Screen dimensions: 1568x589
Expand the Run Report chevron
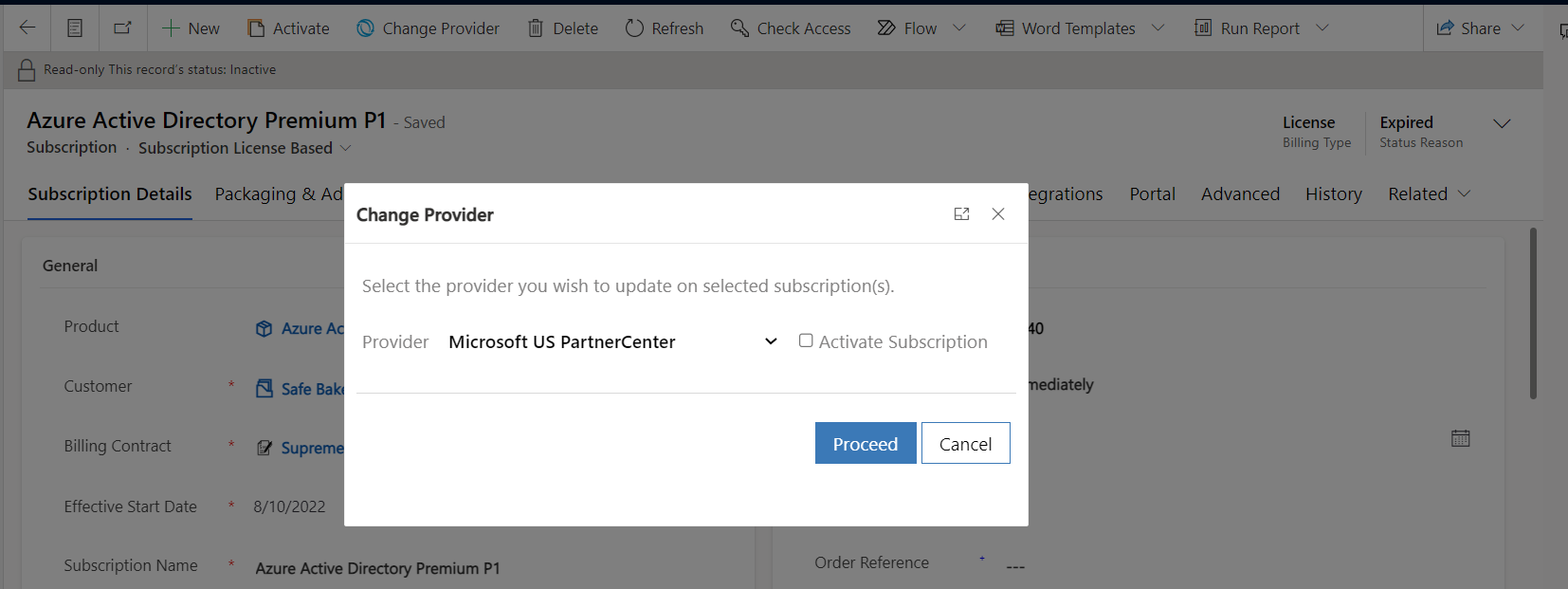tap(1323, 28)
